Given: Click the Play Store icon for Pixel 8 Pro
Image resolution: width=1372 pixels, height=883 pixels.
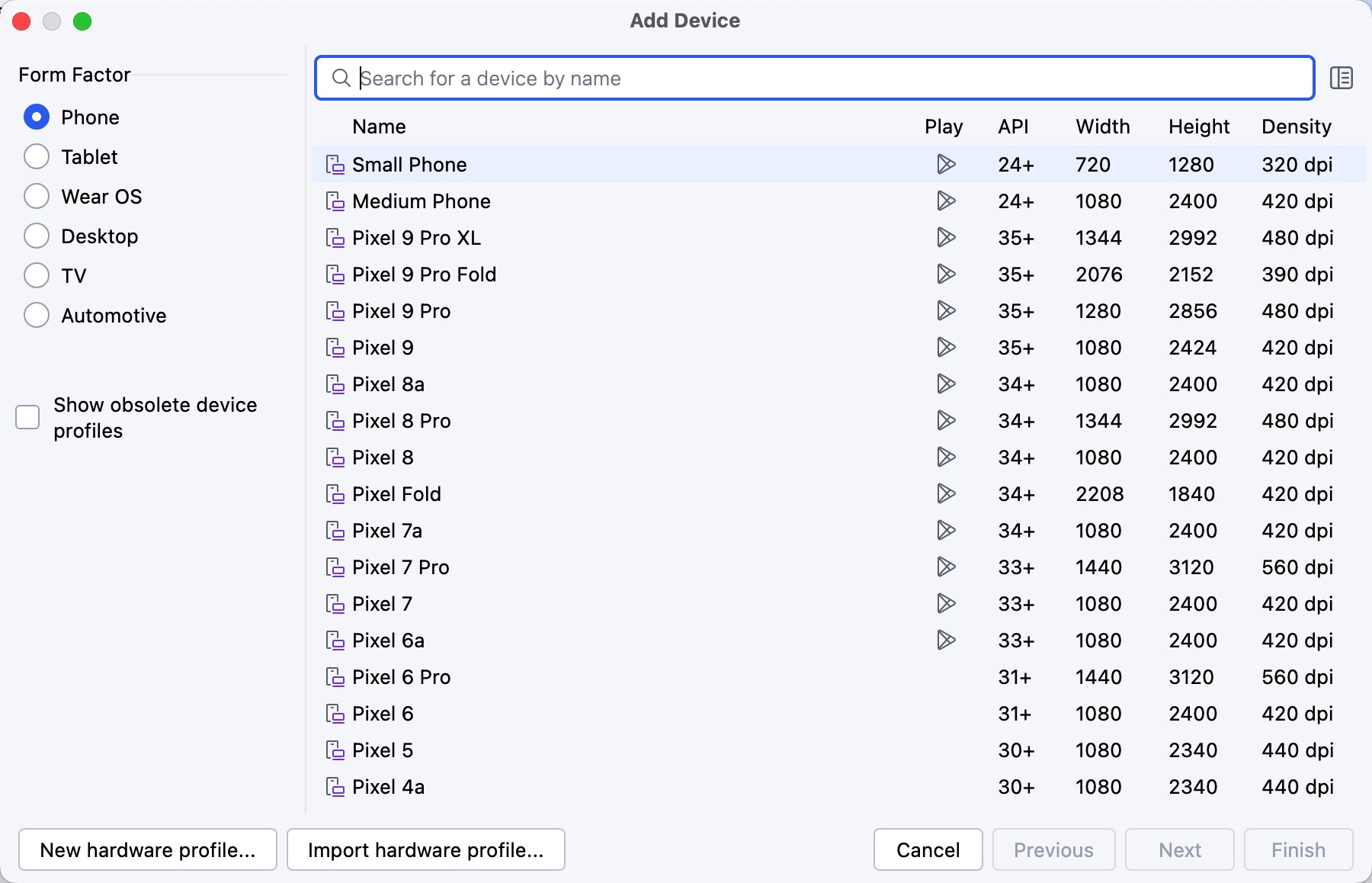Looking at the screenshot, I should (x=946, y=420).
